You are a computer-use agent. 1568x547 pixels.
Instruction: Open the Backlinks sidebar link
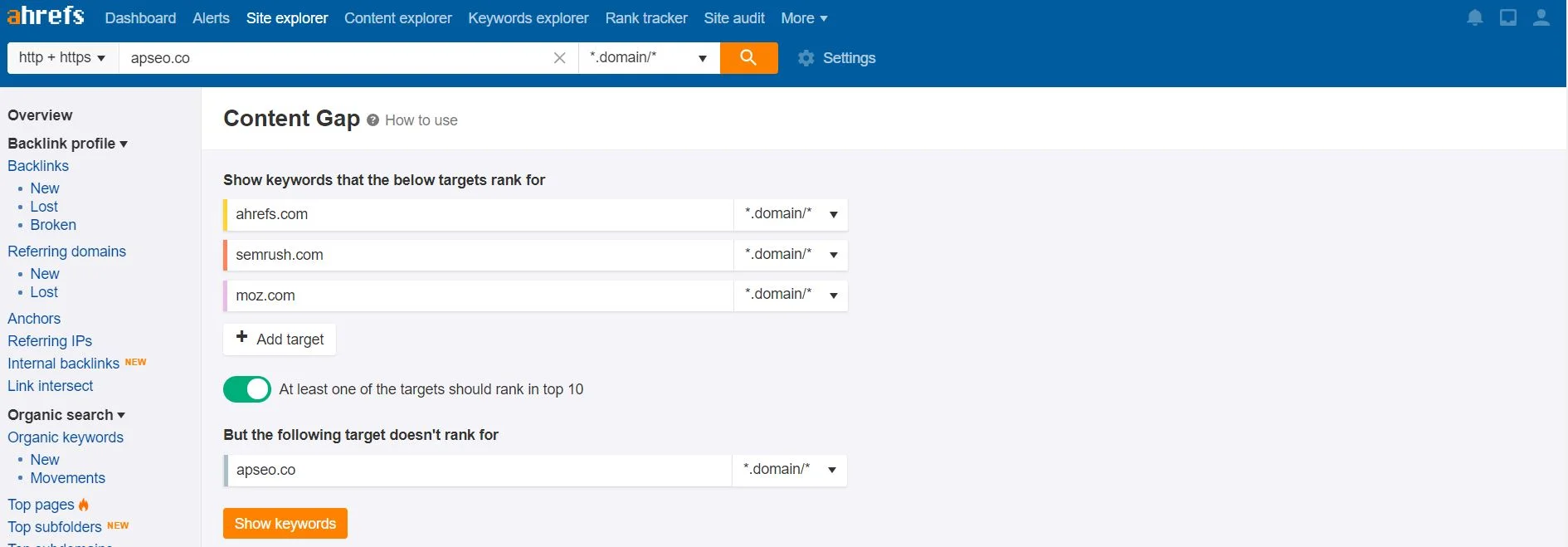tap(38, 166)
